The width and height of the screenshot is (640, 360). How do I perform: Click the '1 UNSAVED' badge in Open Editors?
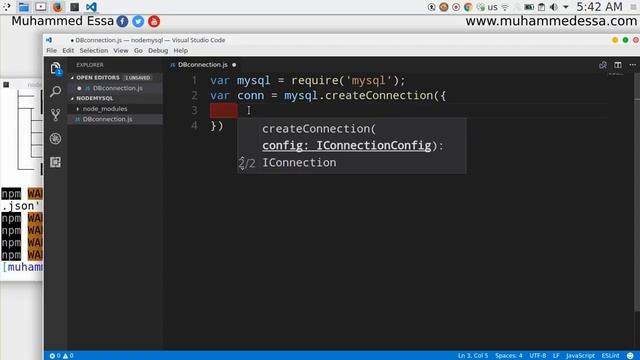coord(138,78)
